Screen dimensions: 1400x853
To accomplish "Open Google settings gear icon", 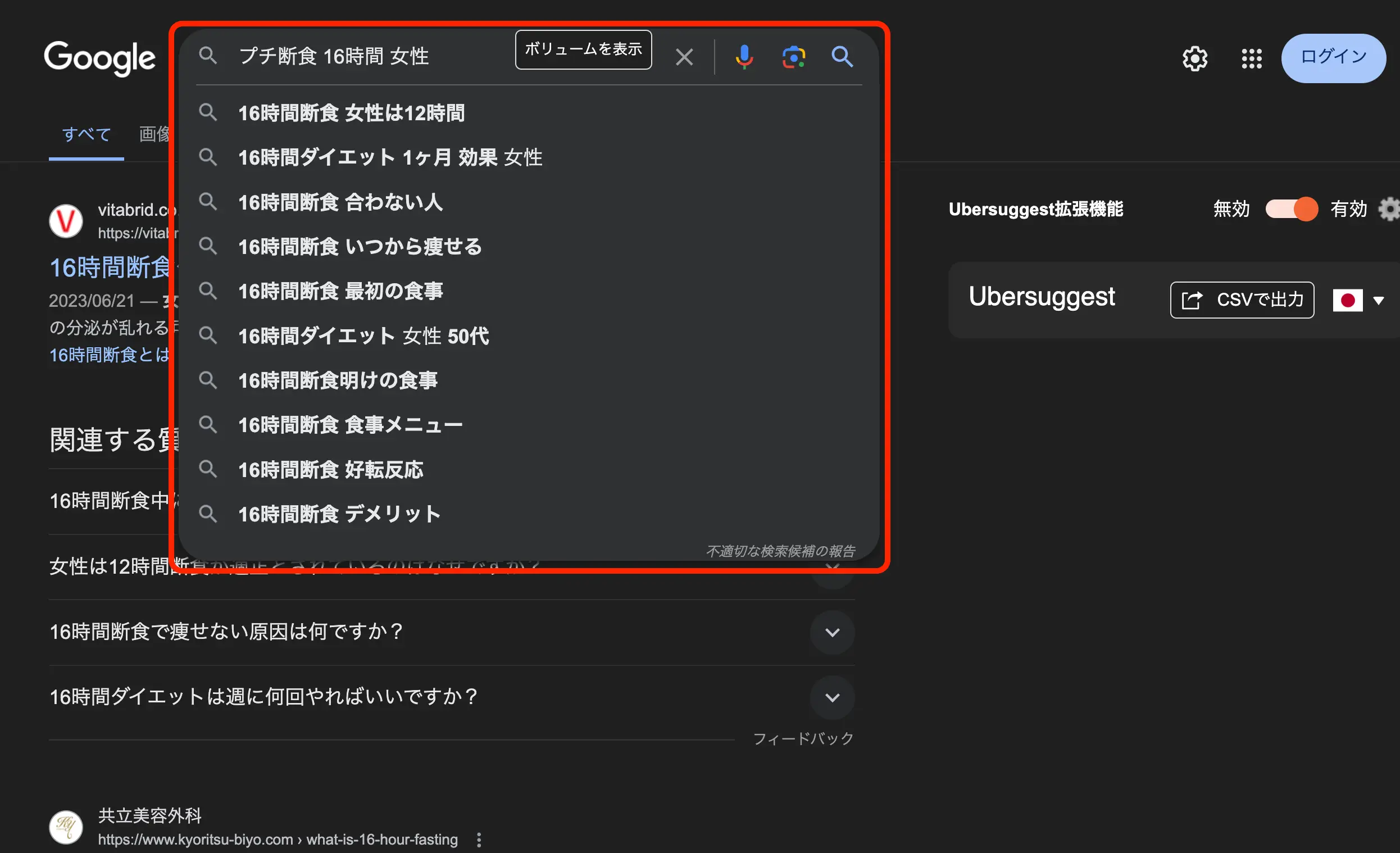I will (1195, 58).
